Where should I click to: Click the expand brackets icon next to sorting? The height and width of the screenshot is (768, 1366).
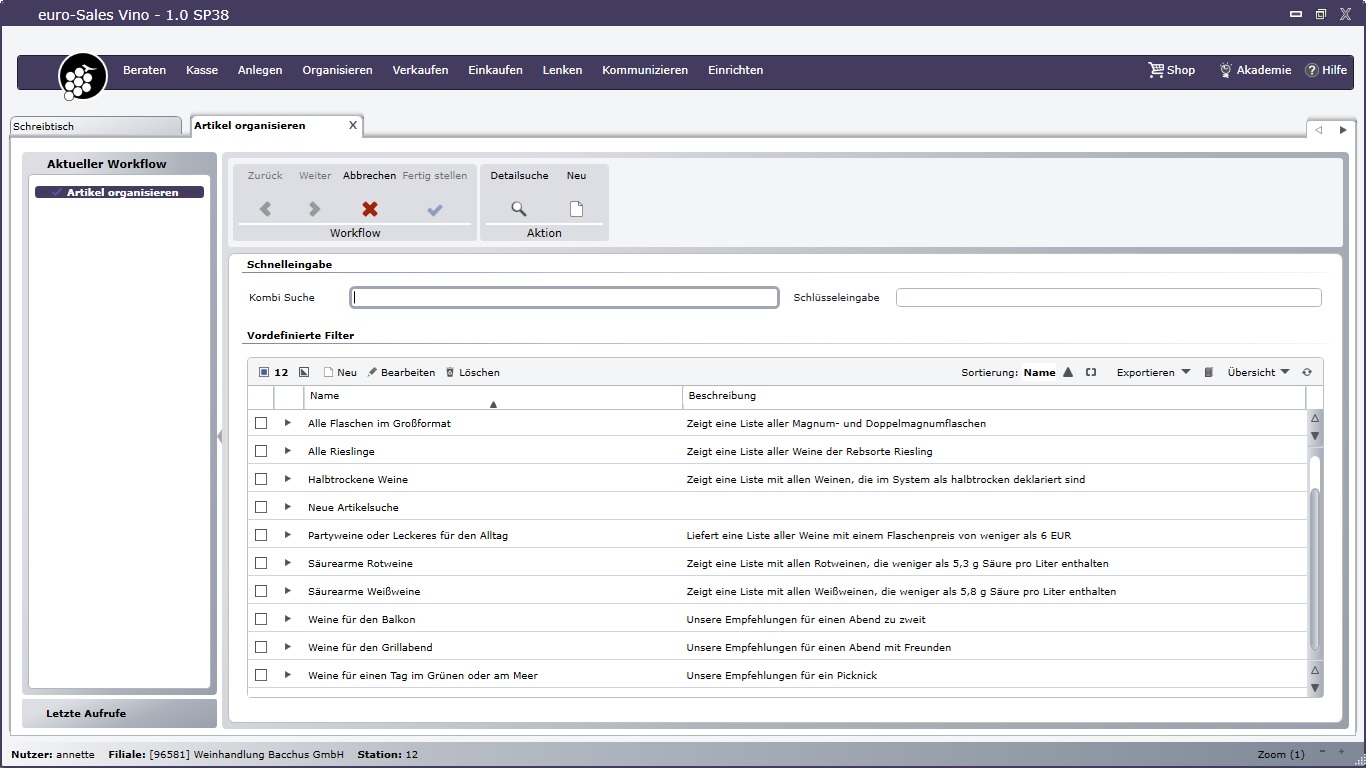coord(1091,372)
